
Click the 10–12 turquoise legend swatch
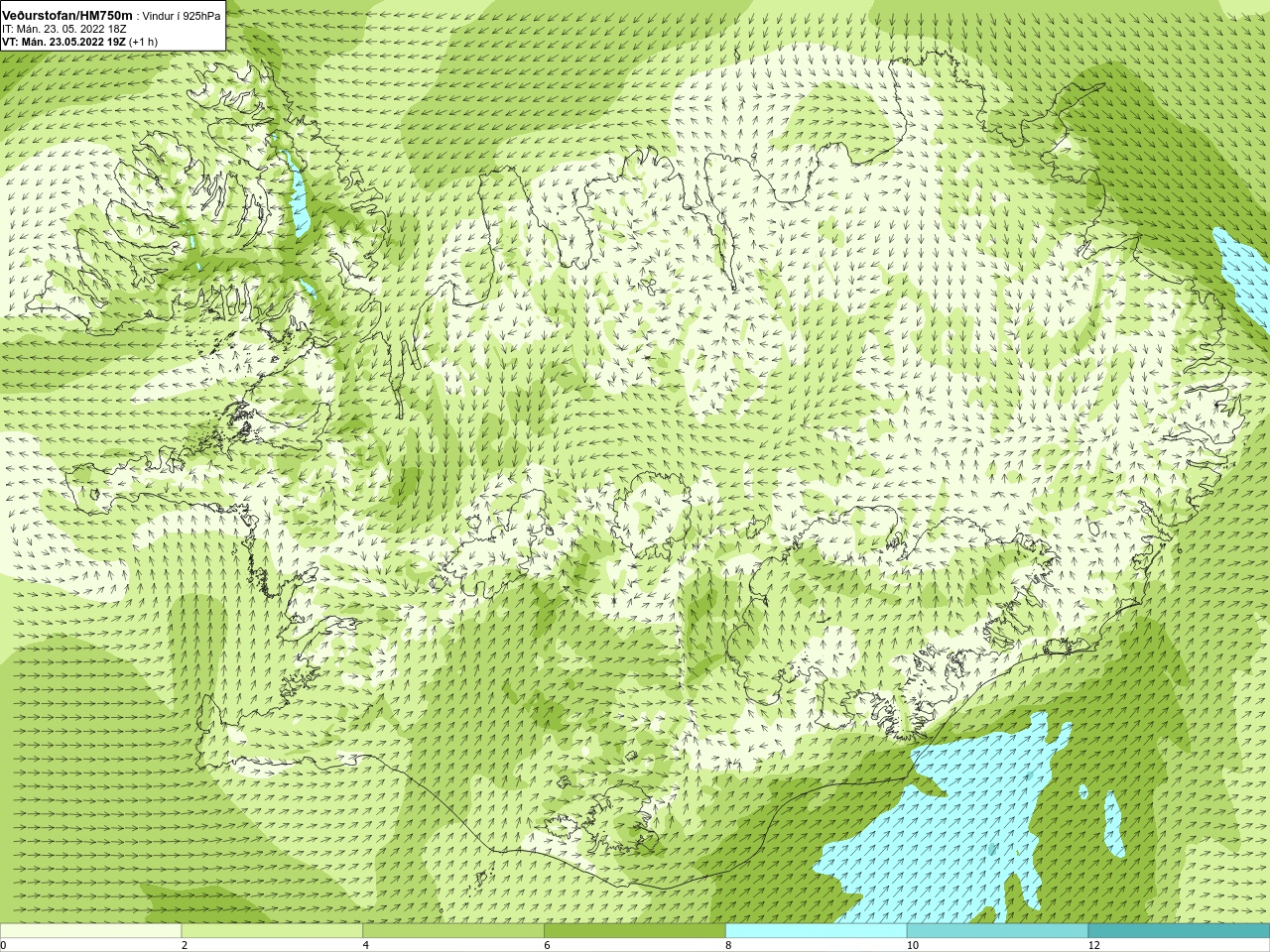(x=997, y=931)
